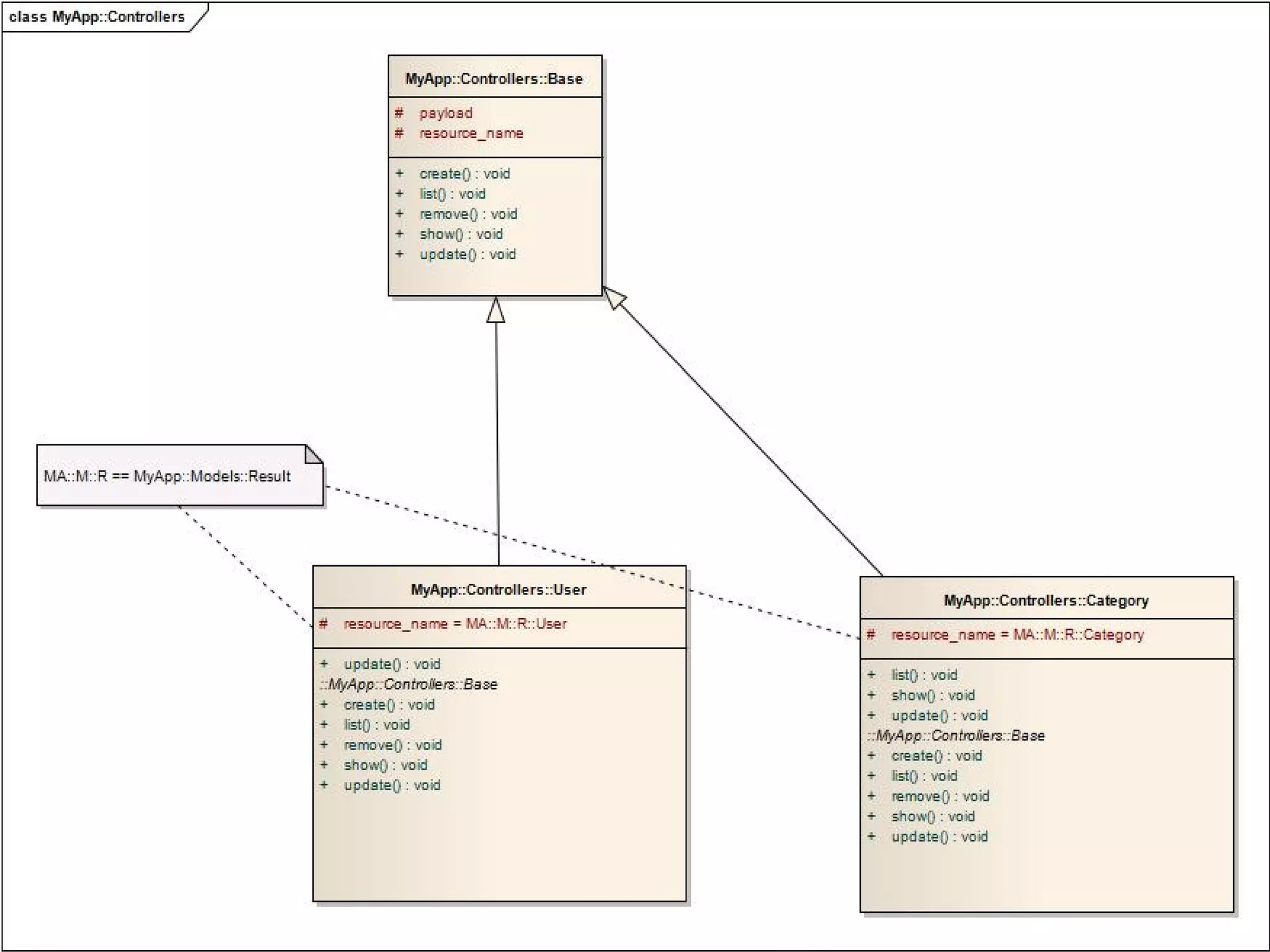Click the inherited ::MyApp::Controllers::Base label in User

pos(409,684)
